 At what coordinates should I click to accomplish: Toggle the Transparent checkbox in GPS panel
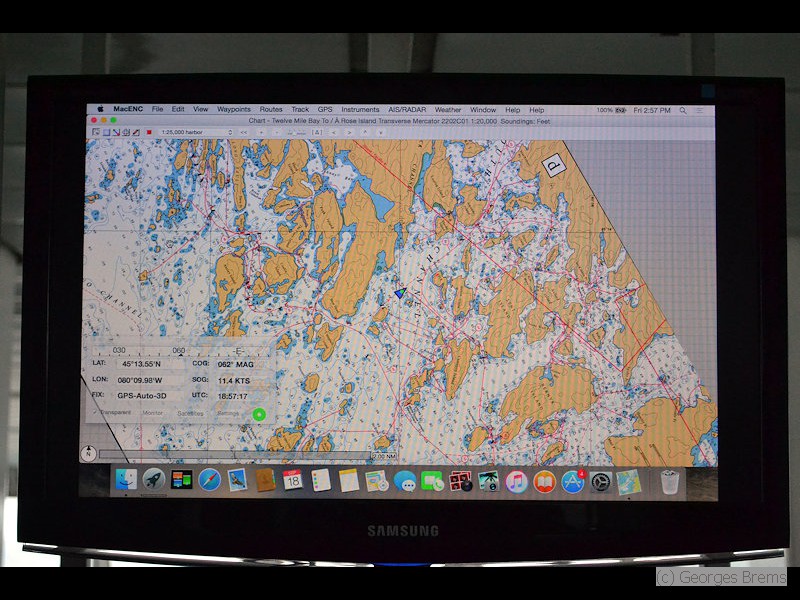coord(112,412)
